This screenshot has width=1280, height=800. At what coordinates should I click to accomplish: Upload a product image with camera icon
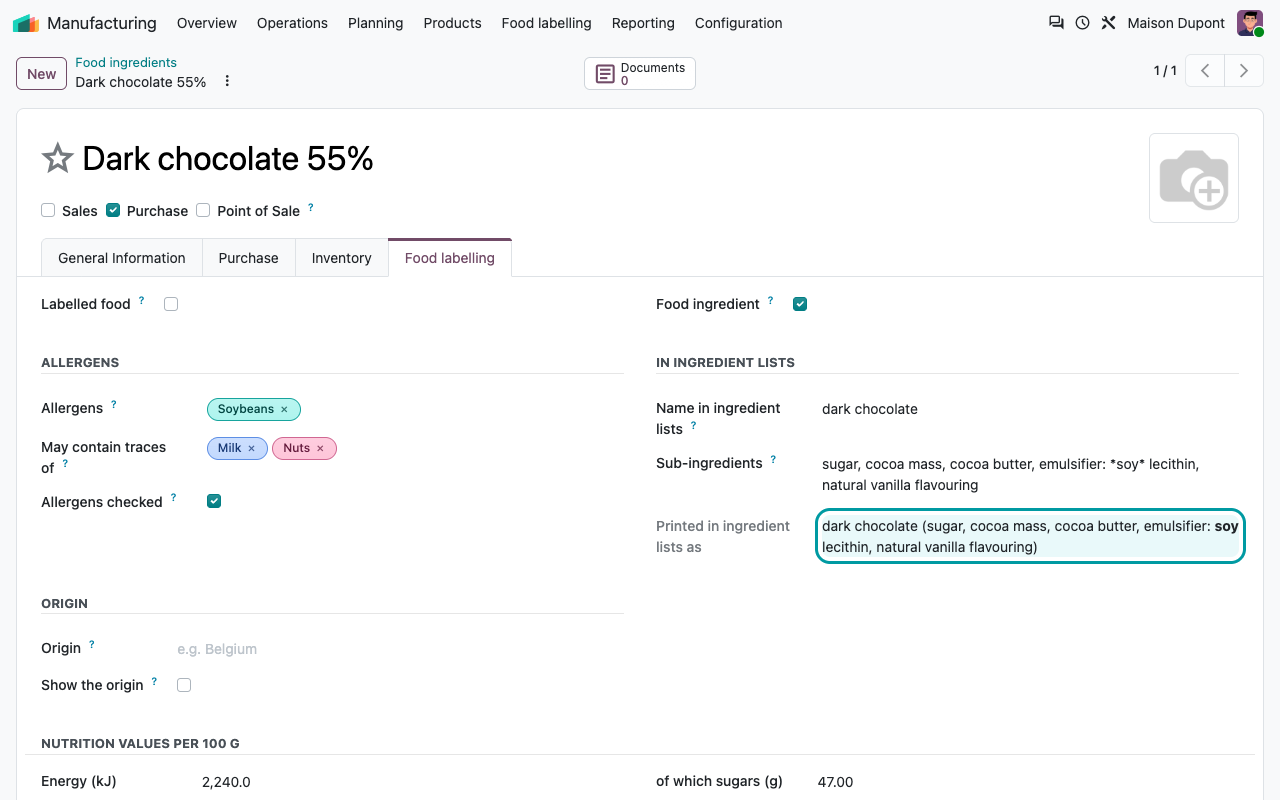pyautogui.click(x=1194, y=178)
